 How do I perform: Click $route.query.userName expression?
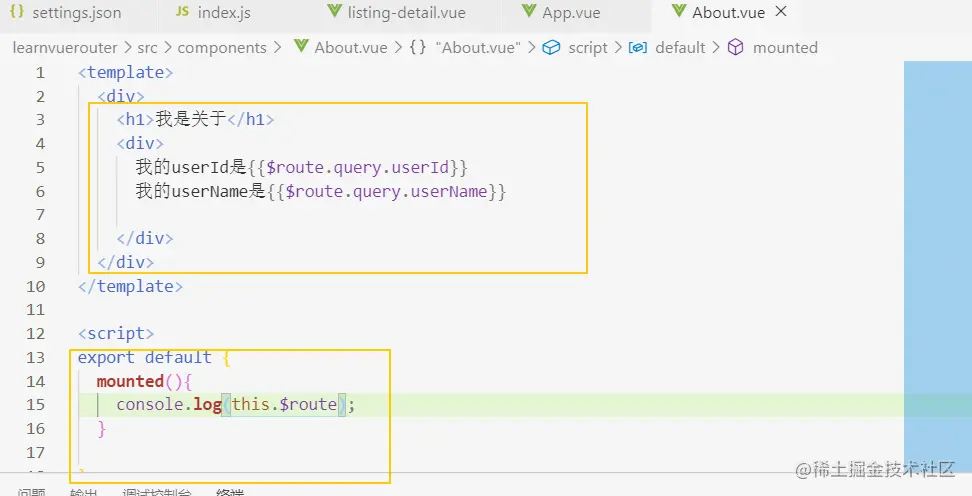click(386, 192)
